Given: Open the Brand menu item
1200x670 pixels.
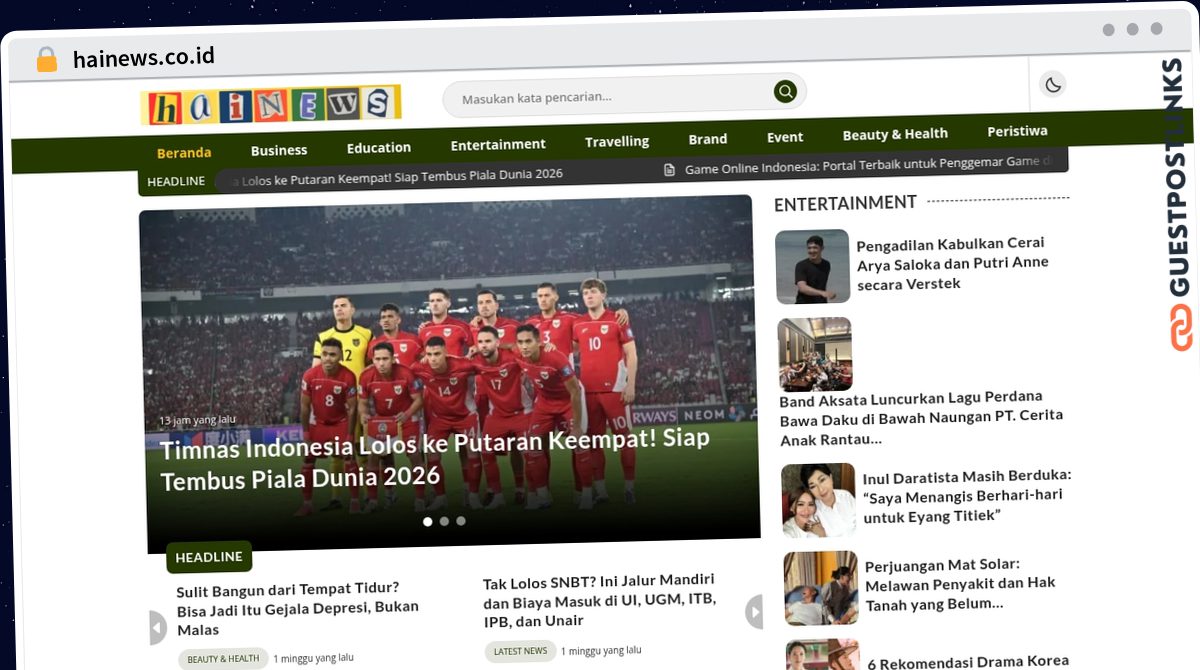Looking at the screenshot, I should (x=708, y=139).
